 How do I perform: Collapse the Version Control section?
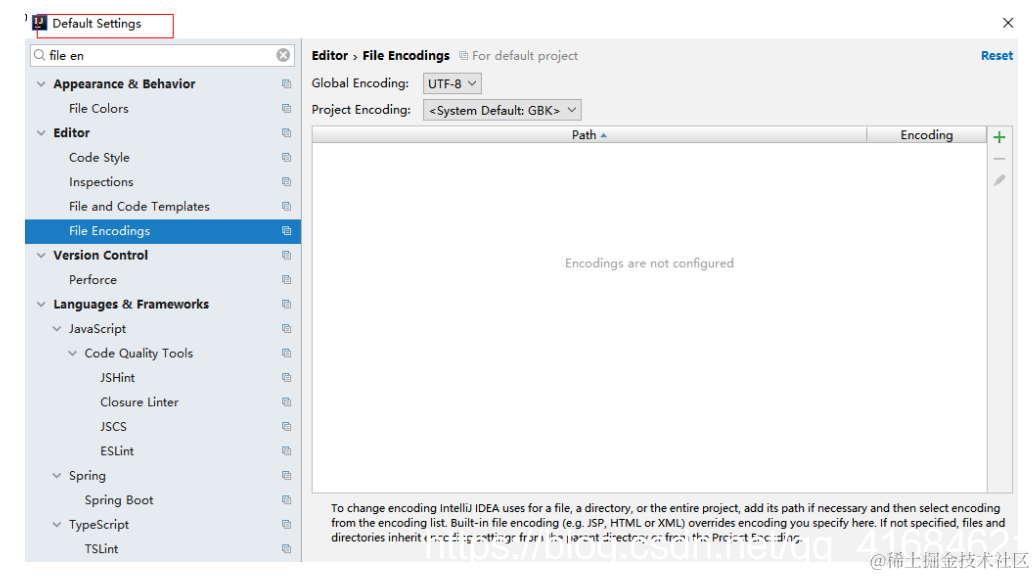tap(41, 255)
